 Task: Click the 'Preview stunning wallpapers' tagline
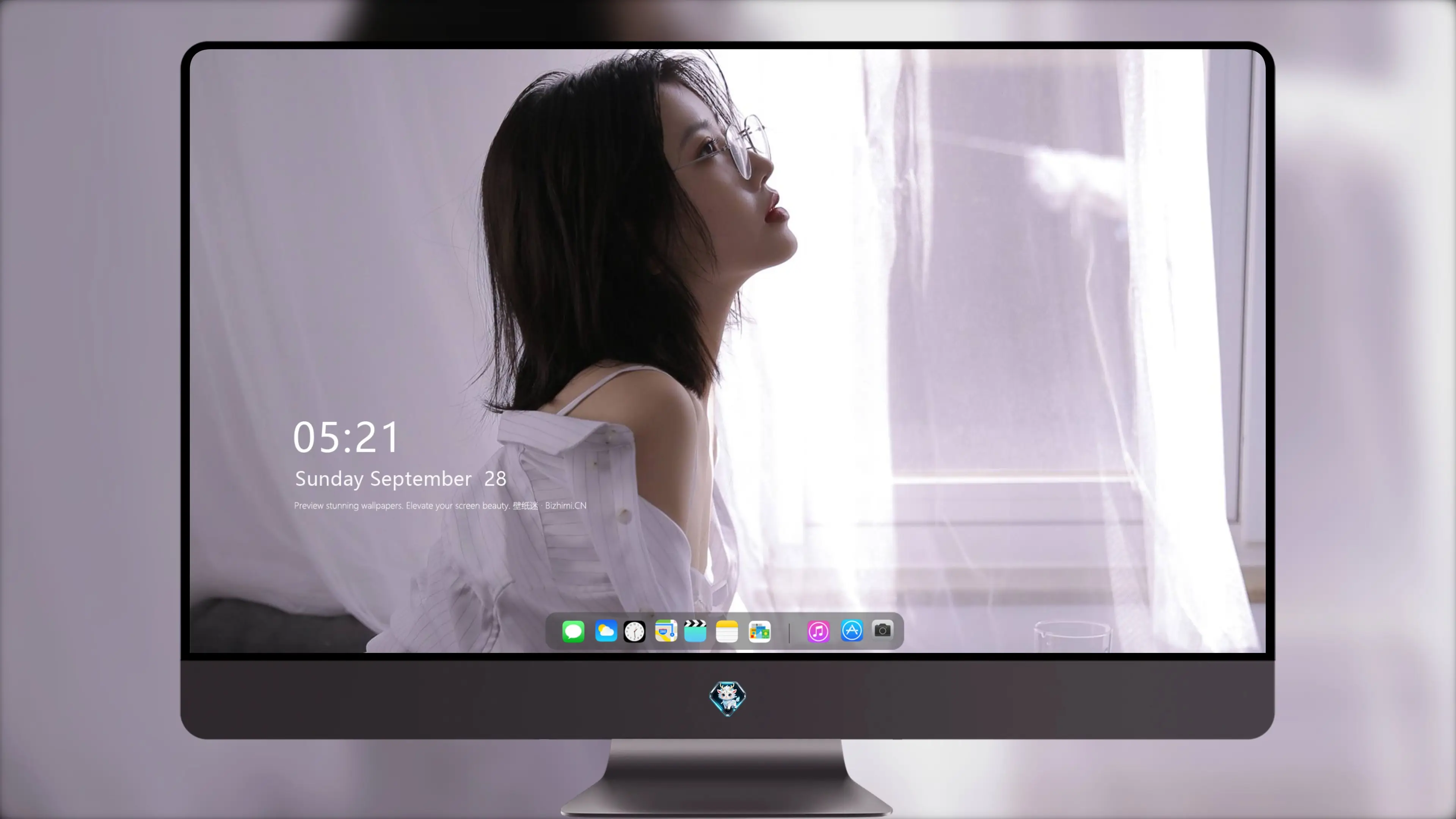click(x=440, y=505)
